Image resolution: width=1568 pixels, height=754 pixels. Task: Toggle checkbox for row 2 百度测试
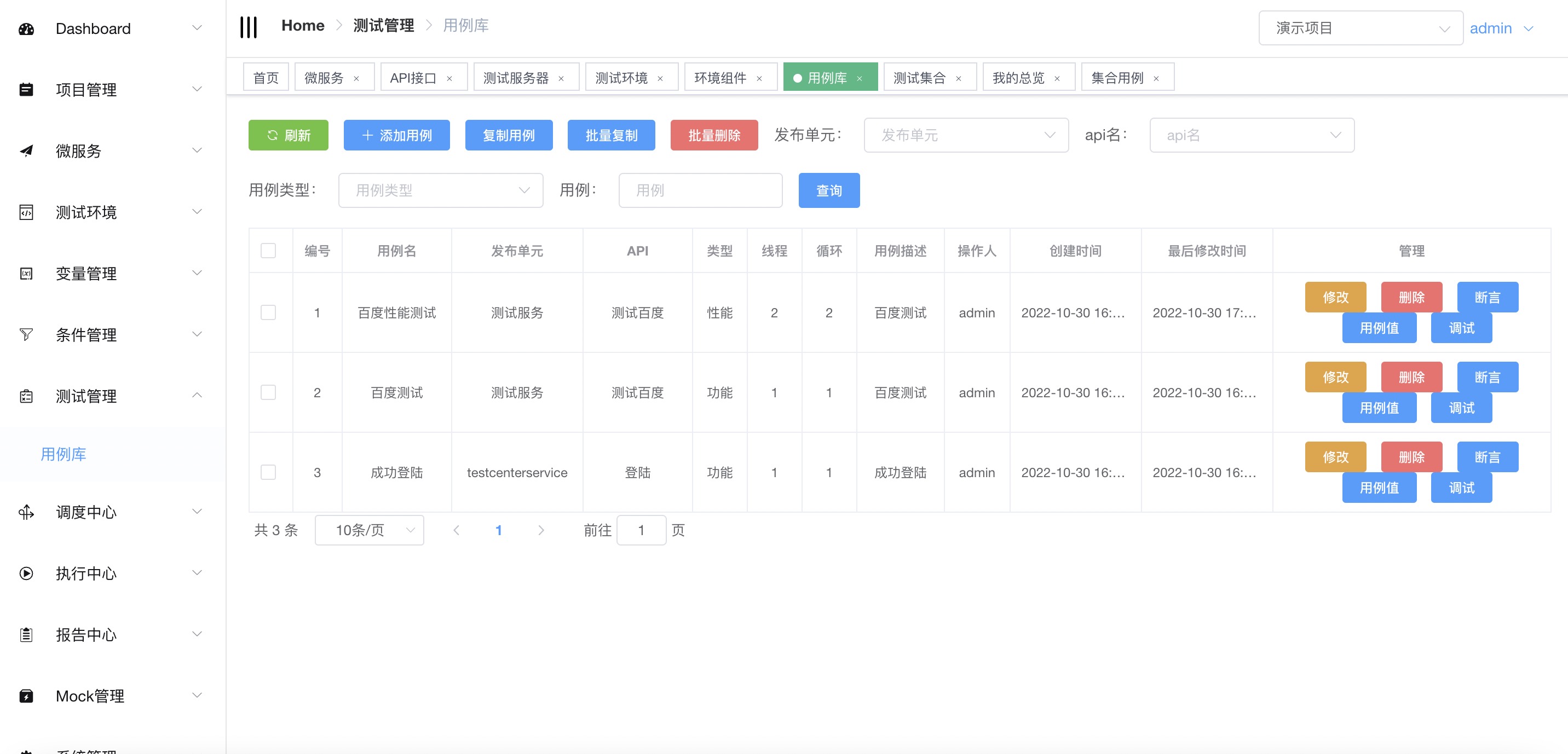[x=268, y=392]
